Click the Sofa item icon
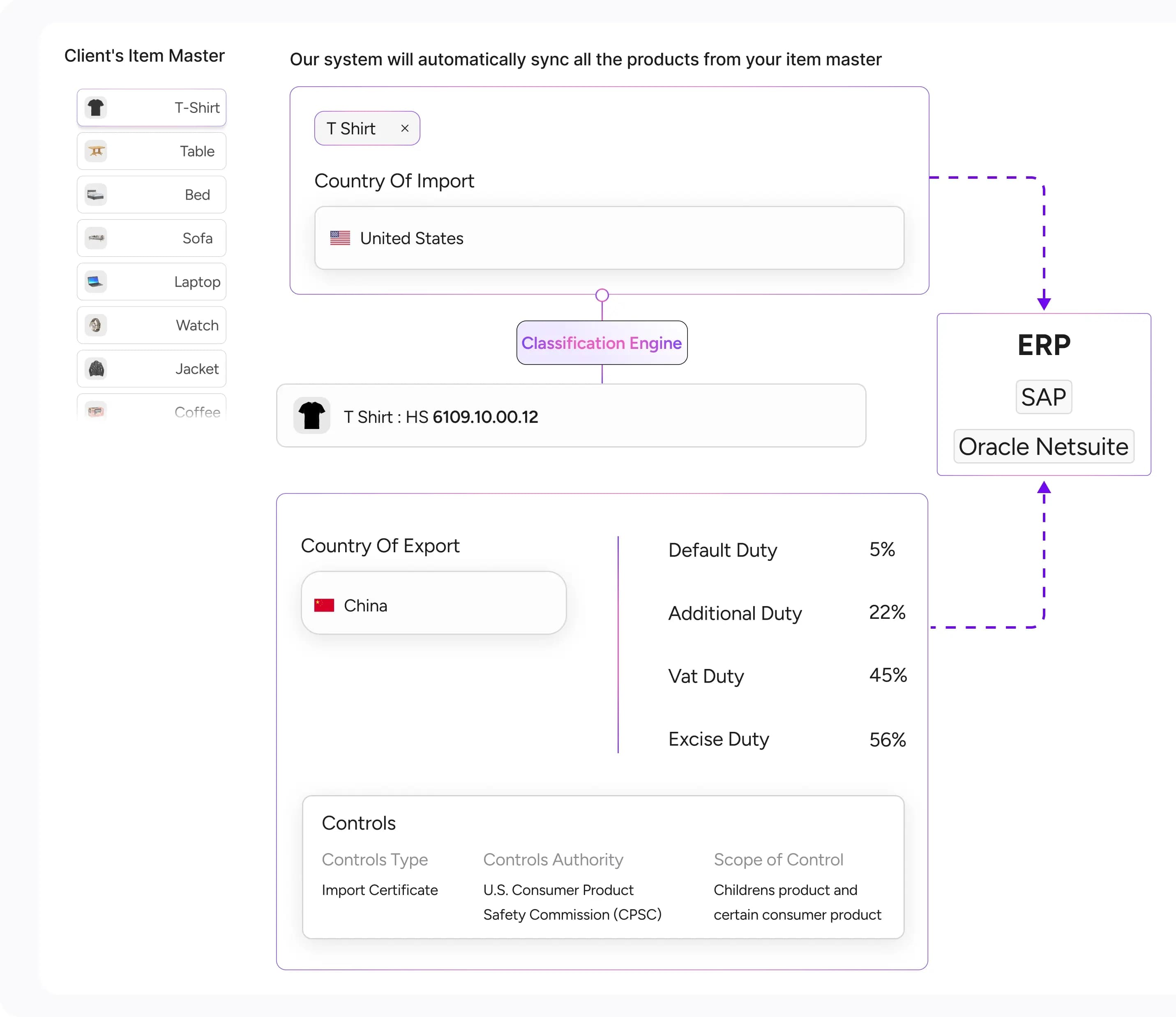This screenshot has width=1176, height=1017. pyautogui.click(x=96, y=238)
